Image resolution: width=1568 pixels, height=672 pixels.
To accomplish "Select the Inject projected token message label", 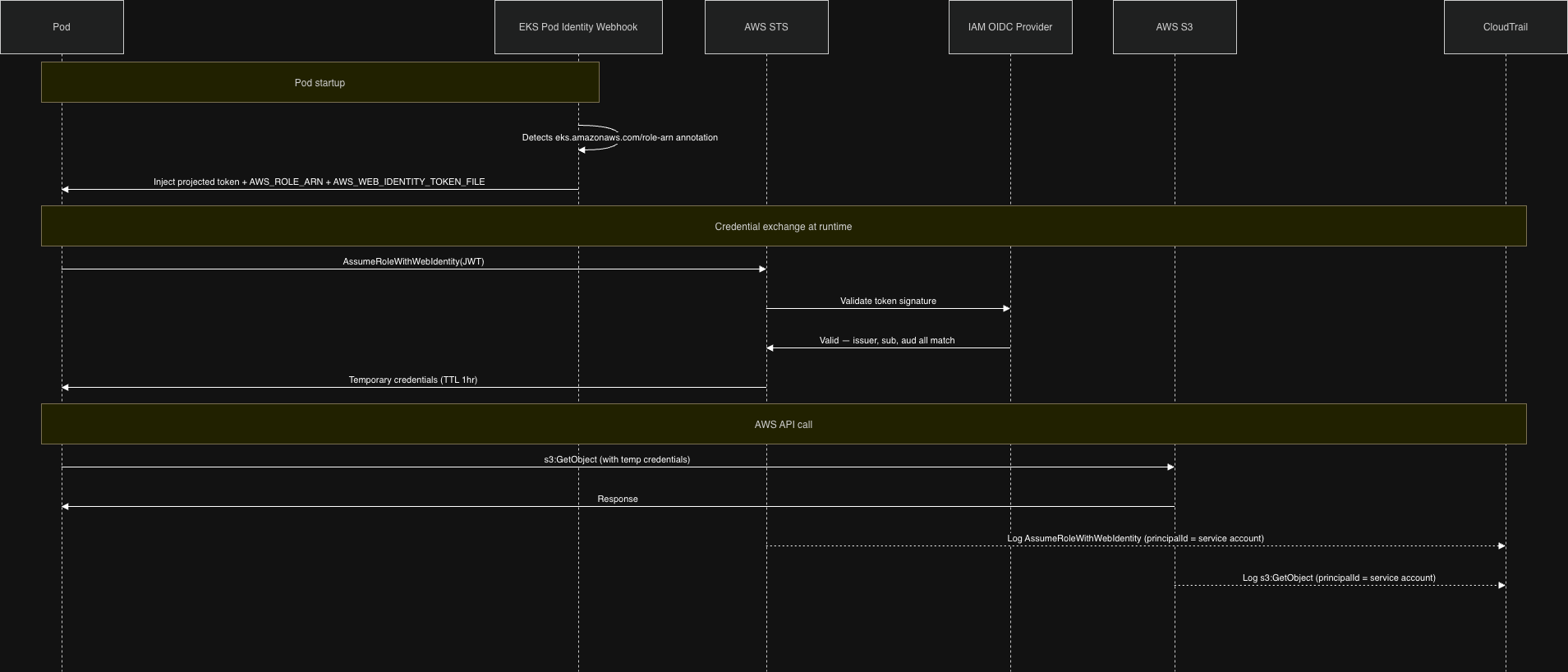I will [320, 182].
